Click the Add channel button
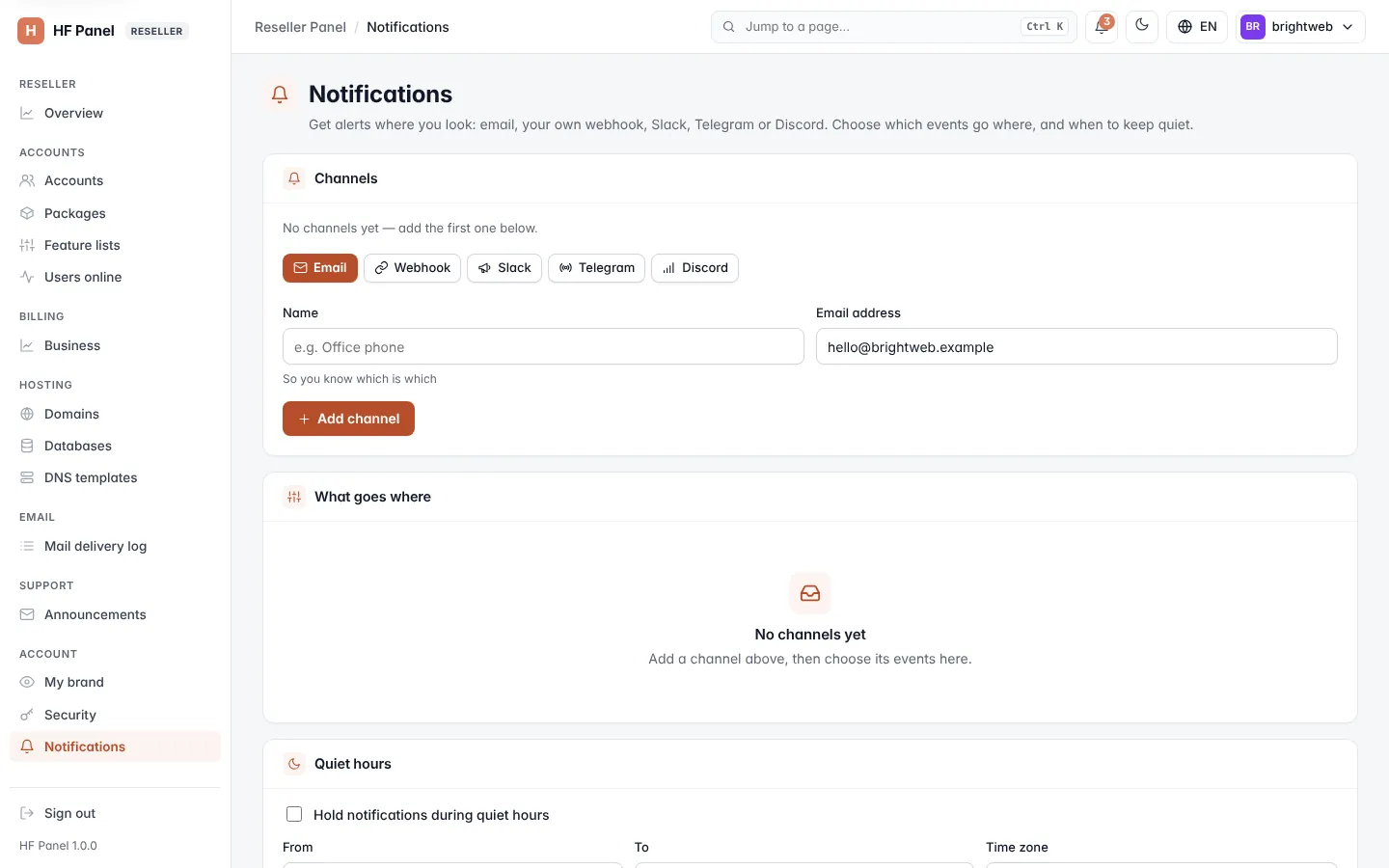This screenshot has height=868, width=1389. click(x=348, y=419)
